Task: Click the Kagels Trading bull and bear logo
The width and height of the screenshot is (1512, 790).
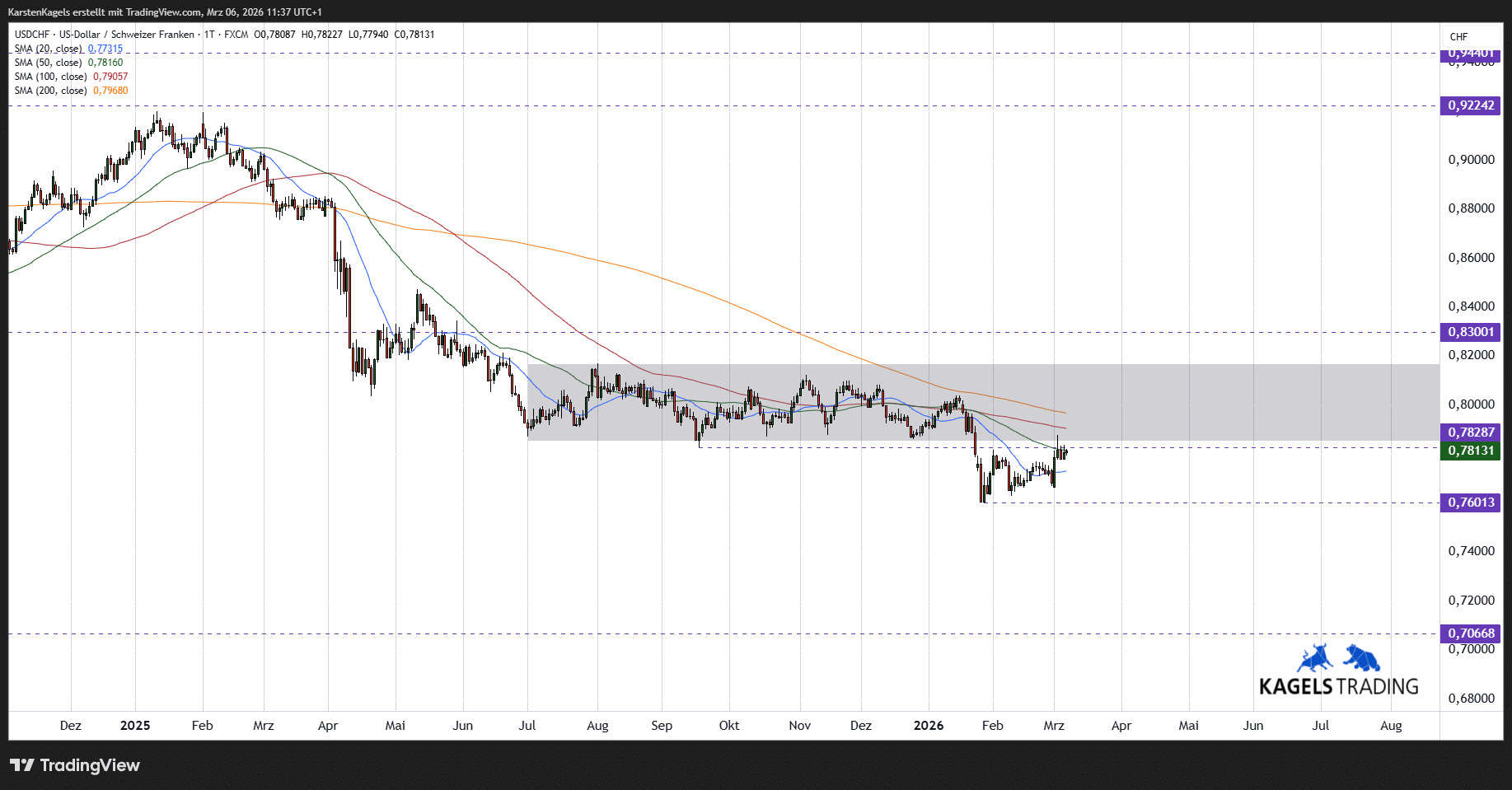Action: coord(1338,659)
